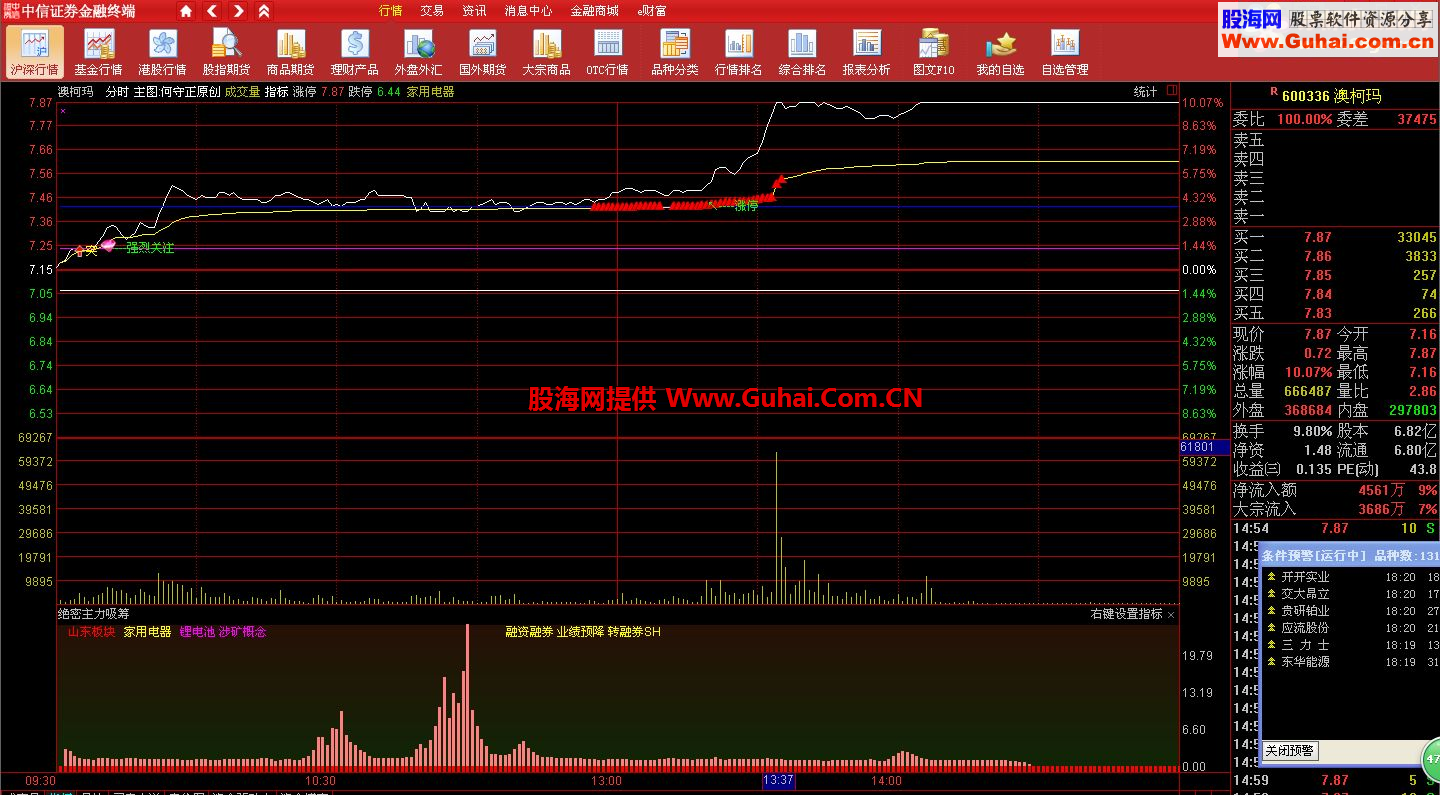Image resolution: width=1440 pixels, height=795 pixels.
Task: Click the 指标 label in chart header
Action: (277, 92)
